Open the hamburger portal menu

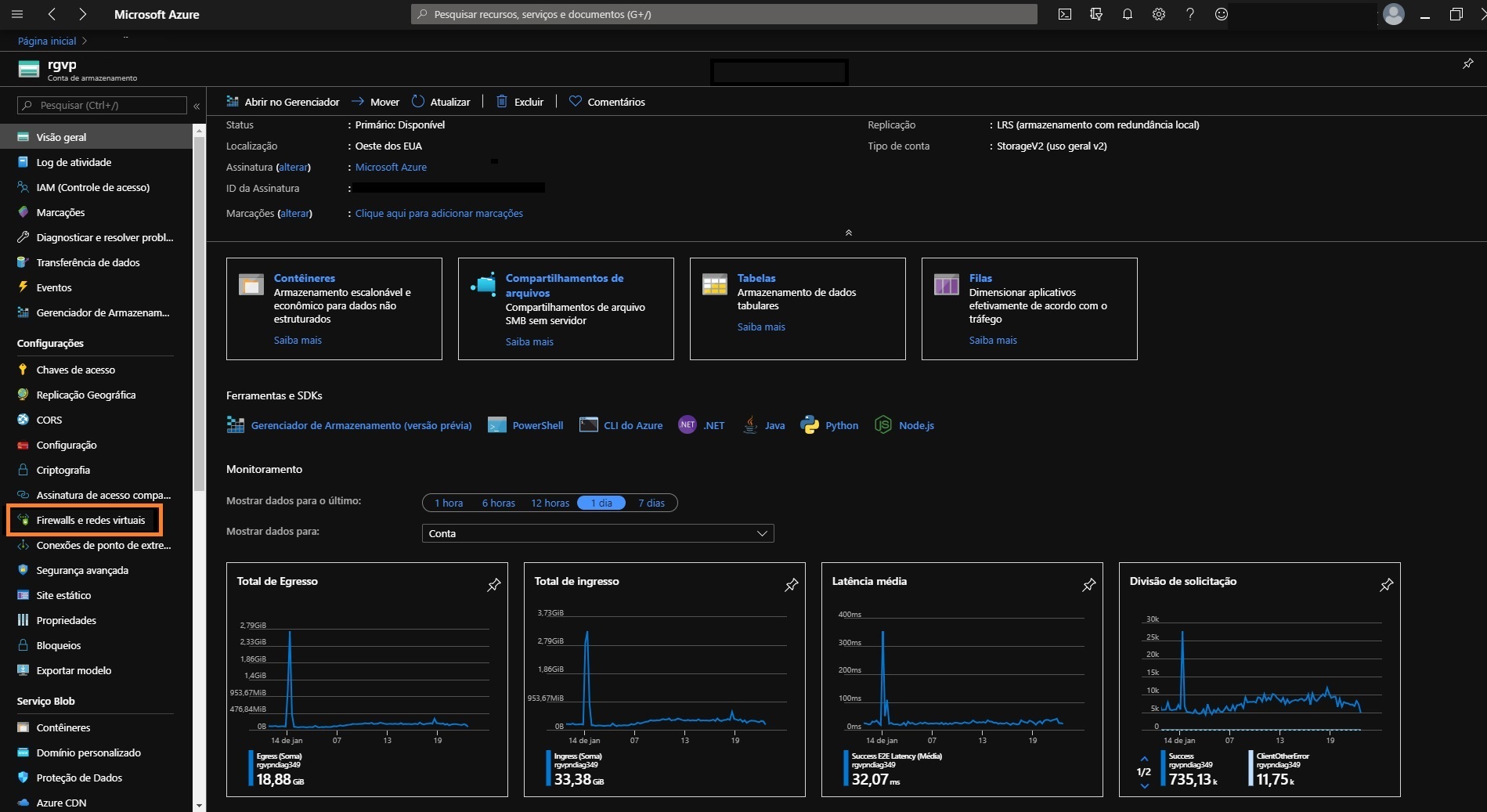coord(17,14)
